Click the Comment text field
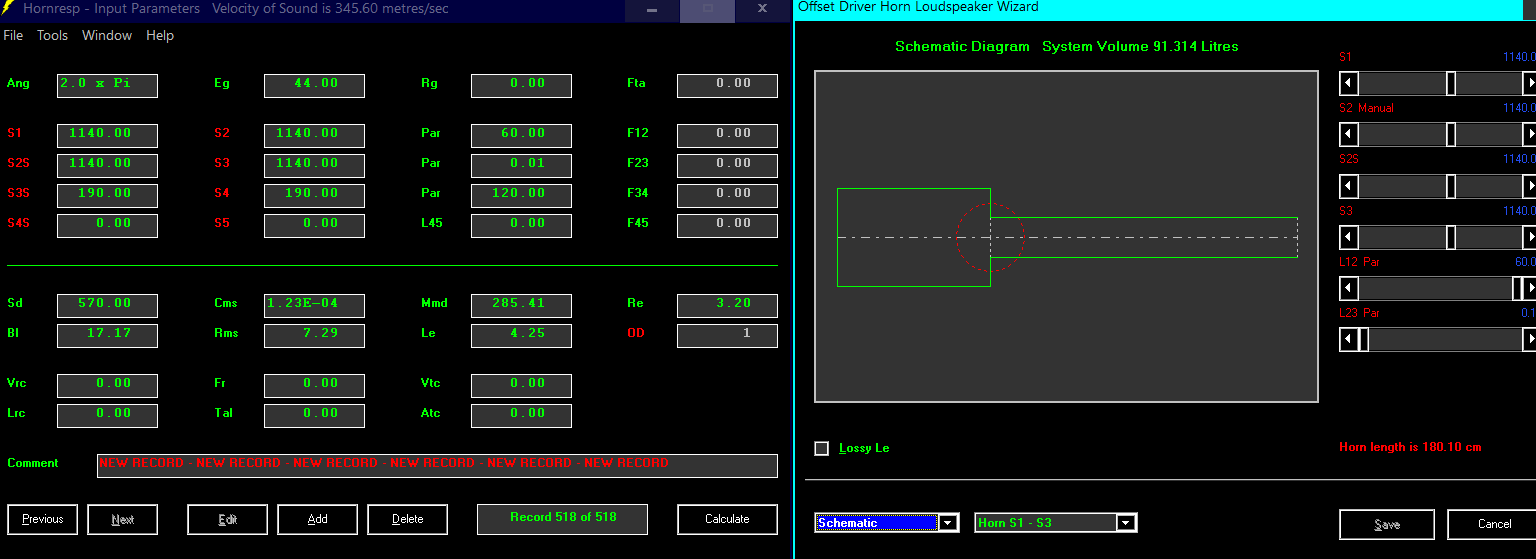 pyautogui.click(x=437, y=465)
